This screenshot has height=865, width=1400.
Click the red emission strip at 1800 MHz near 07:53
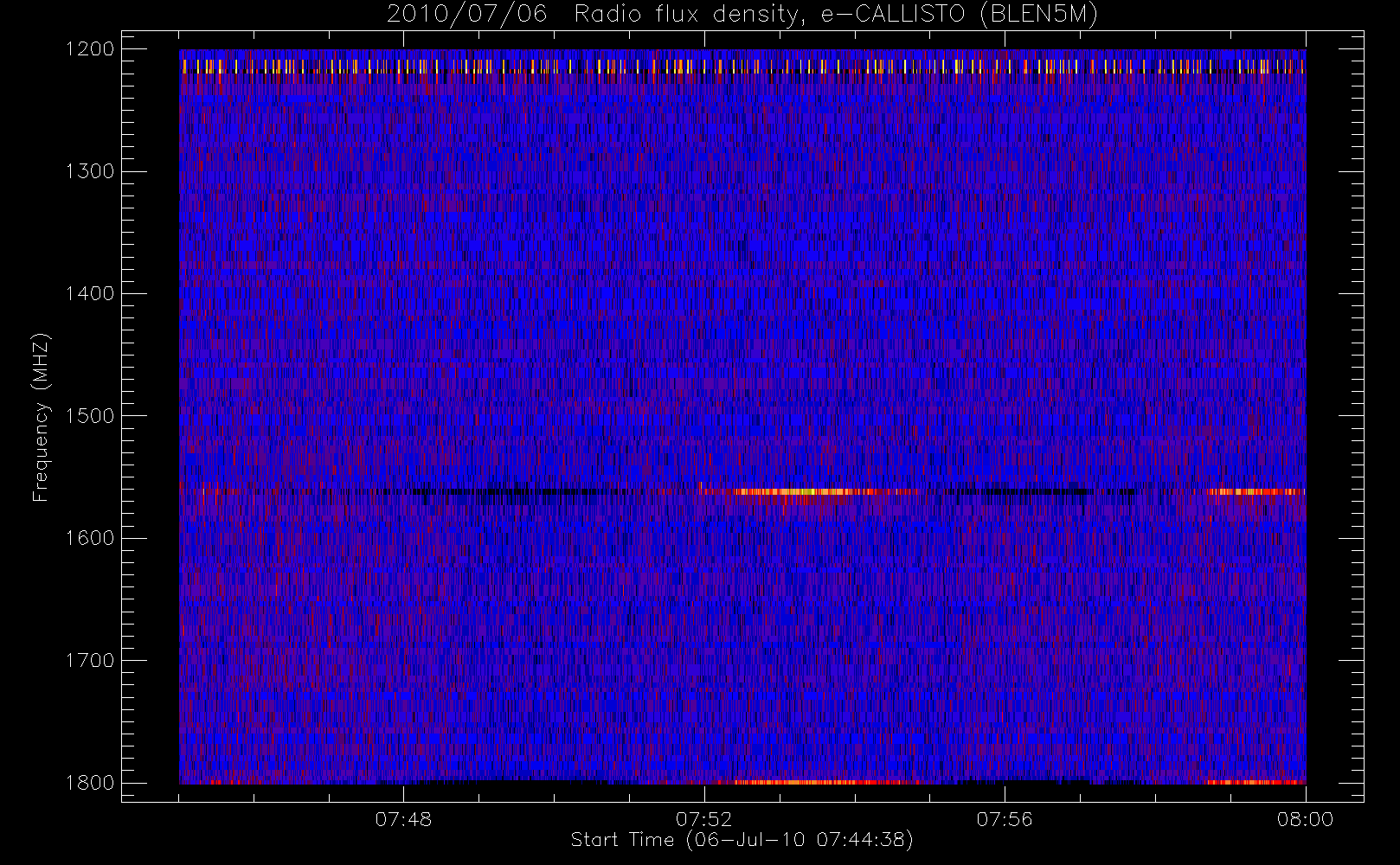[813, 782]
